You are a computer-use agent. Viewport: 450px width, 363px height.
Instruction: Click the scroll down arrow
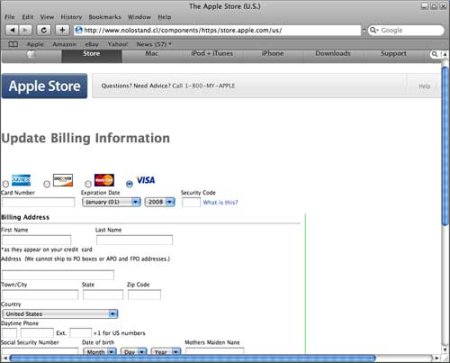445,350
